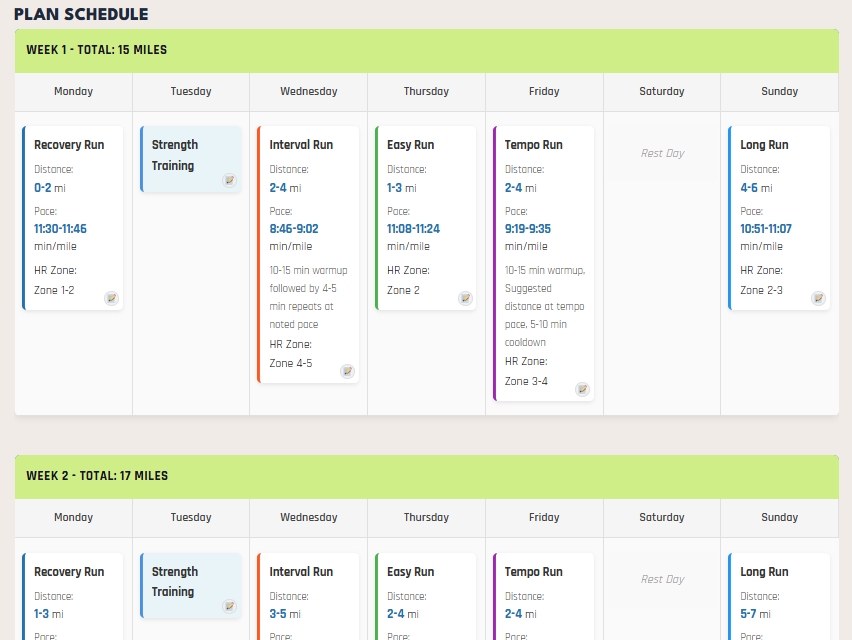Click Week 2 Saturday Rest Day
Image resolution: width=852 pixels, height=640 pixels.
pyautogui.click(x=662, y=579)
